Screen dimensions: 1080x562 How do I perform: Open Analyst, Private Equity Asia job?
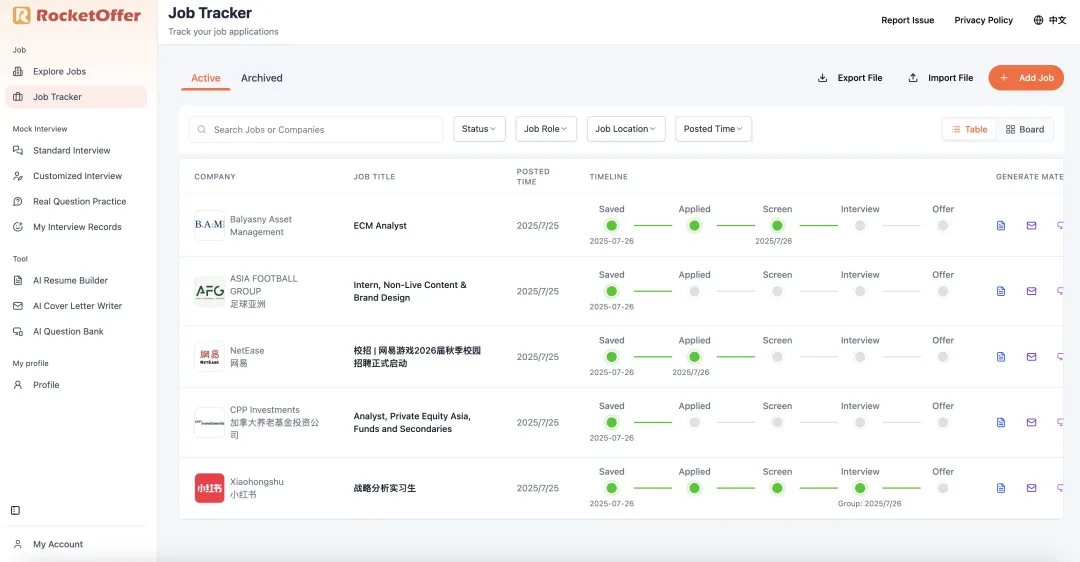pos(412,422)
